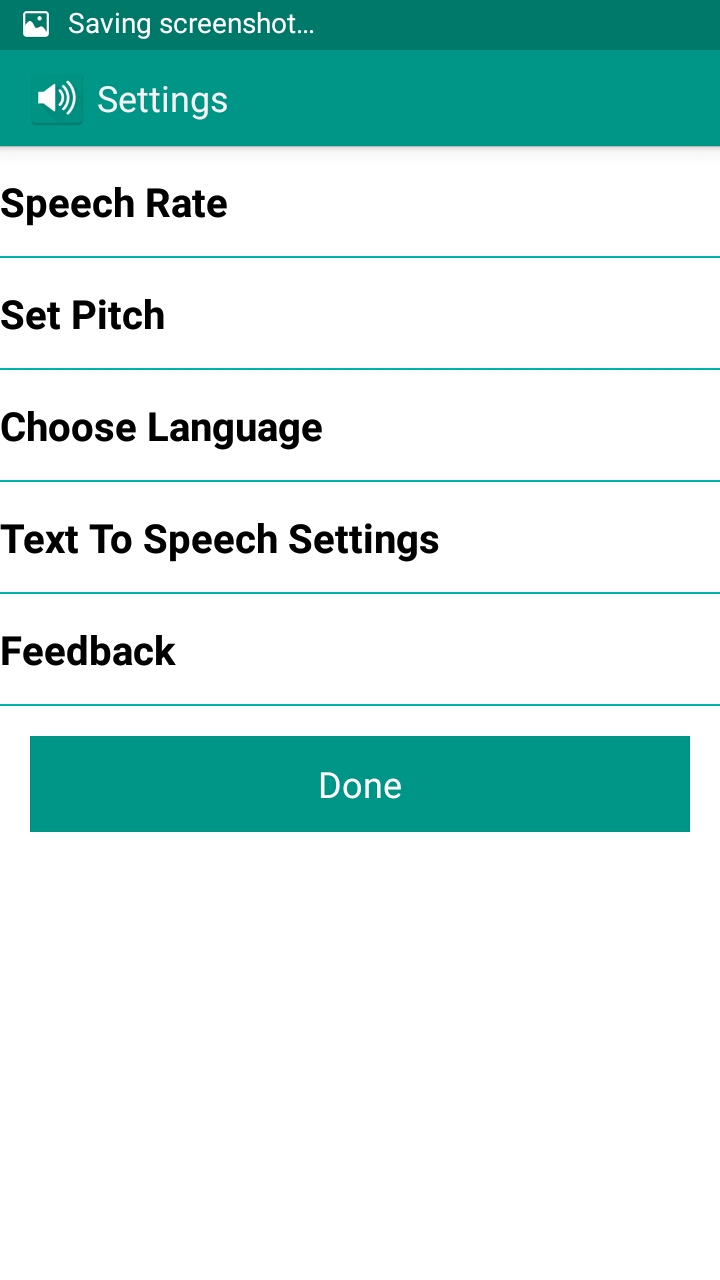Viewport: 720px width, 1280px height.
Task: Adjust speech speed via Speech Rate row
Action: [x=360, y=204]
